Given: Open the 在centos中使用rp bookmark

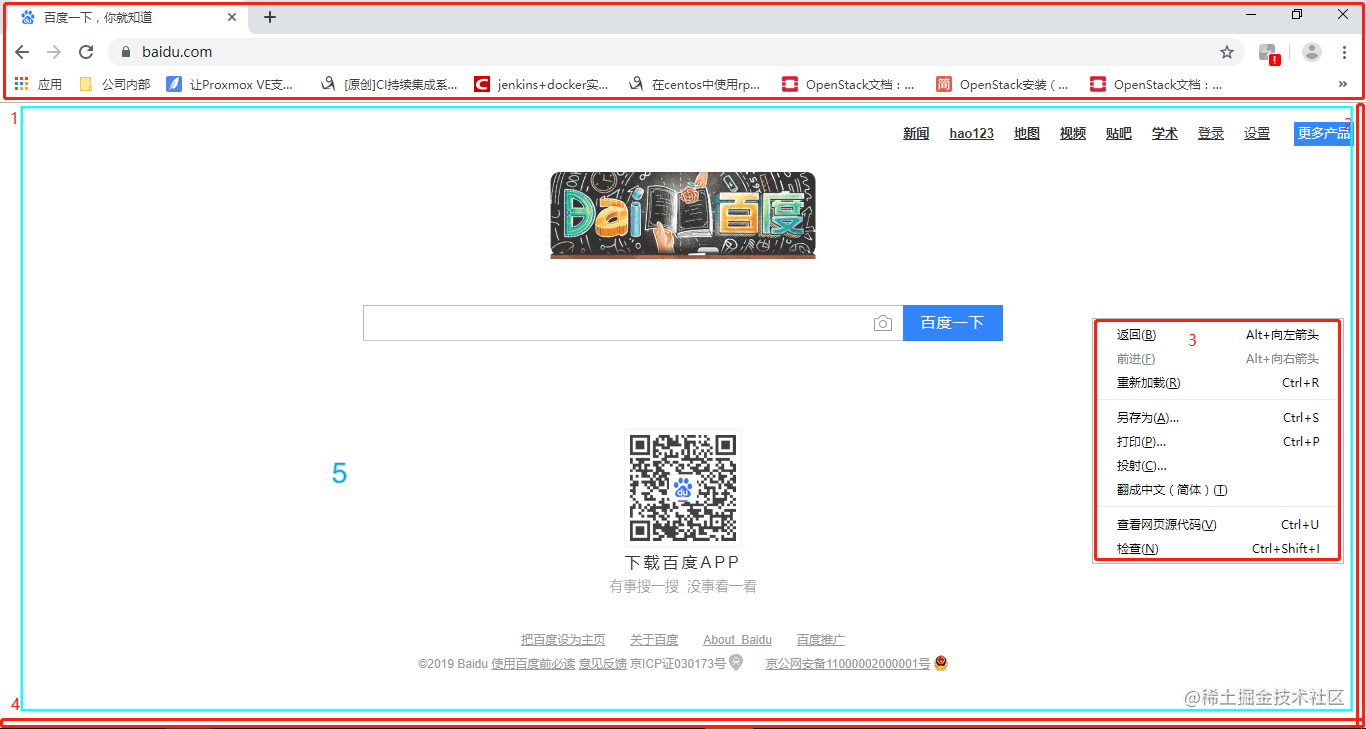Looking at the screenshot, I should pyautogui.click(x=694, y=85).
